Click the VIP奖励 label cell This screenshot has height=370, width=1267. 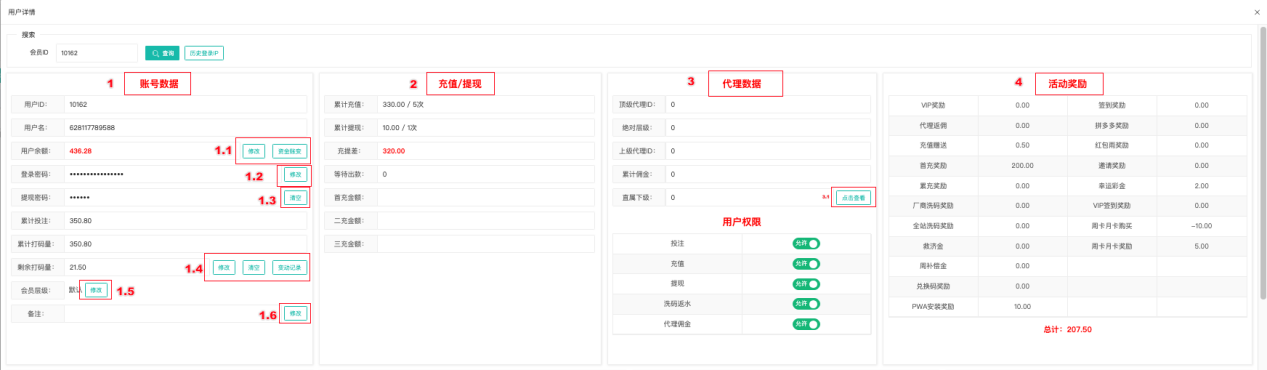[932, 105]
